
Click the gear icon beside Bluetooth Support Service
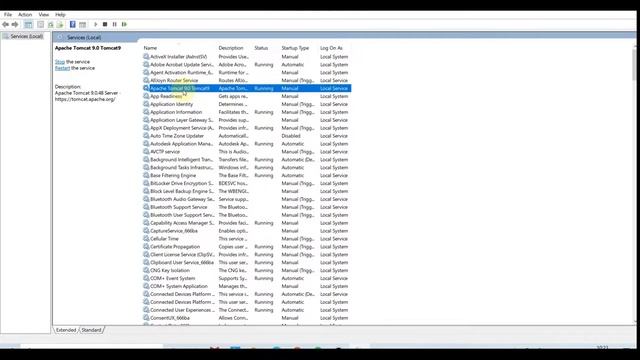tap(146, 207)
